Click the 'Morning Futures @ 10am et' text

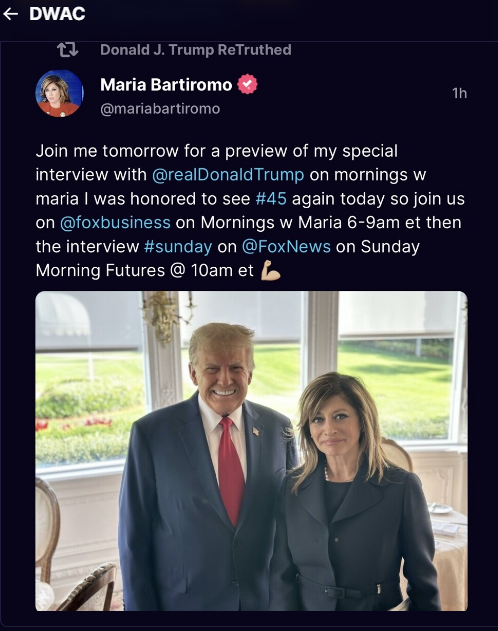(x=145, y=270)
